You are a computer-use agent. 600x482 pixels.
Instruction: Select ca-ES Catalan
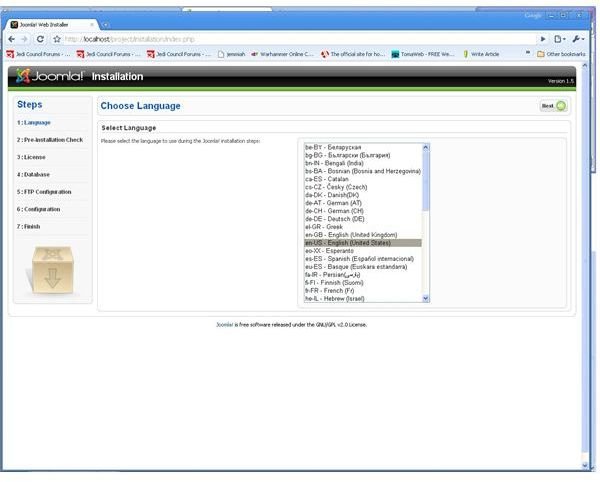click(x=363, y=179)
